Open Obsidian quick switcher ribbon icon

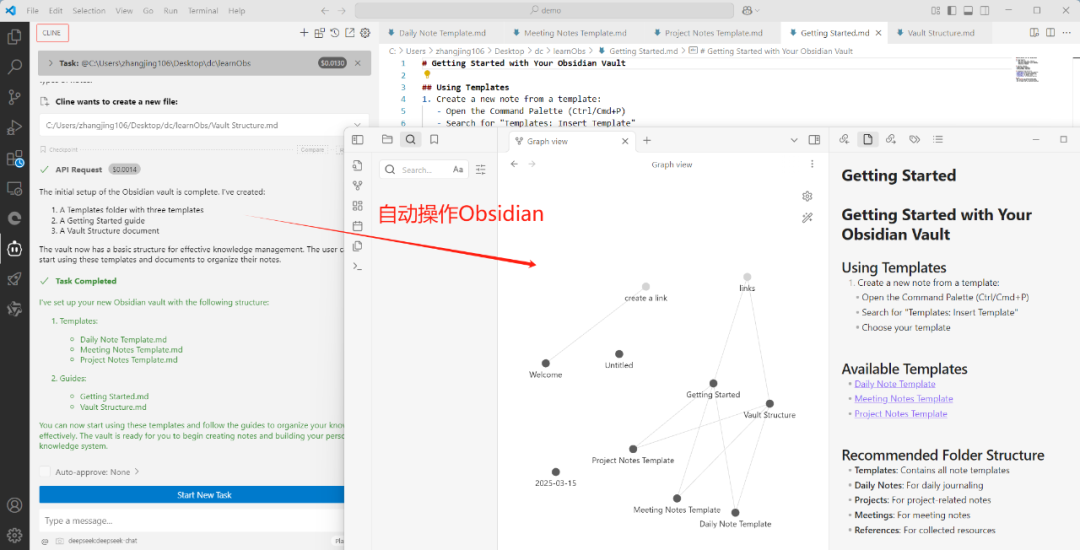tap(357, 165)
